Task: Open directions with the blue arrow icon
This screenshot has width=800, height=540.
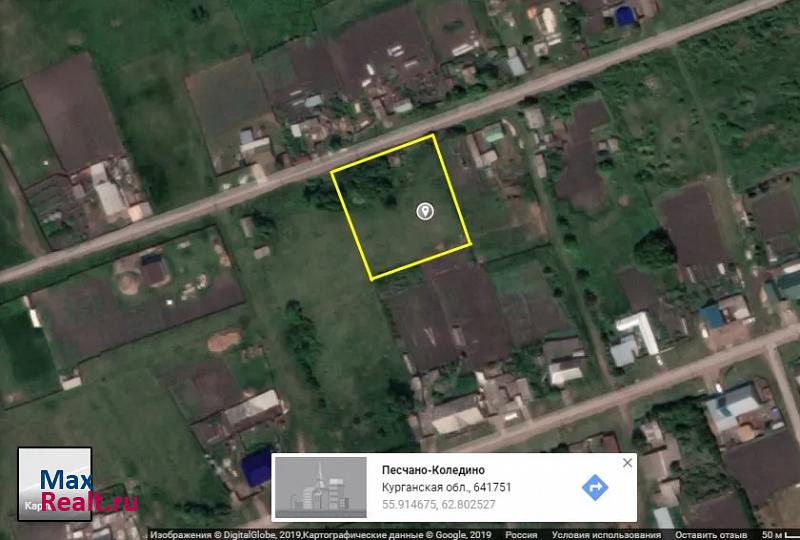Action: [595, 487]
